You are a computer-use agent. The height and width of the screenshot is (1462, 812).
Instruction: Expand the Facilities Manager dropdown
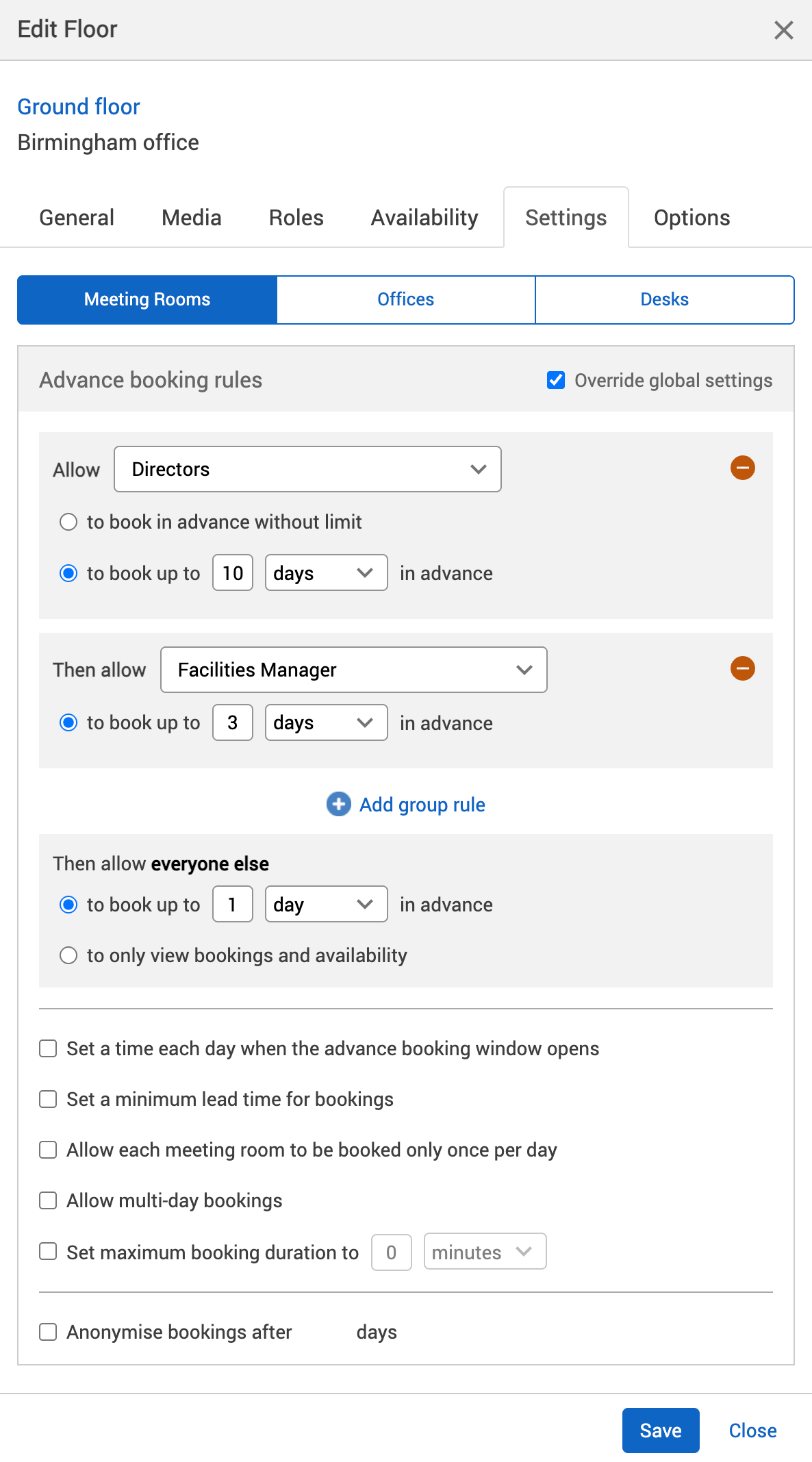(353, 670)
